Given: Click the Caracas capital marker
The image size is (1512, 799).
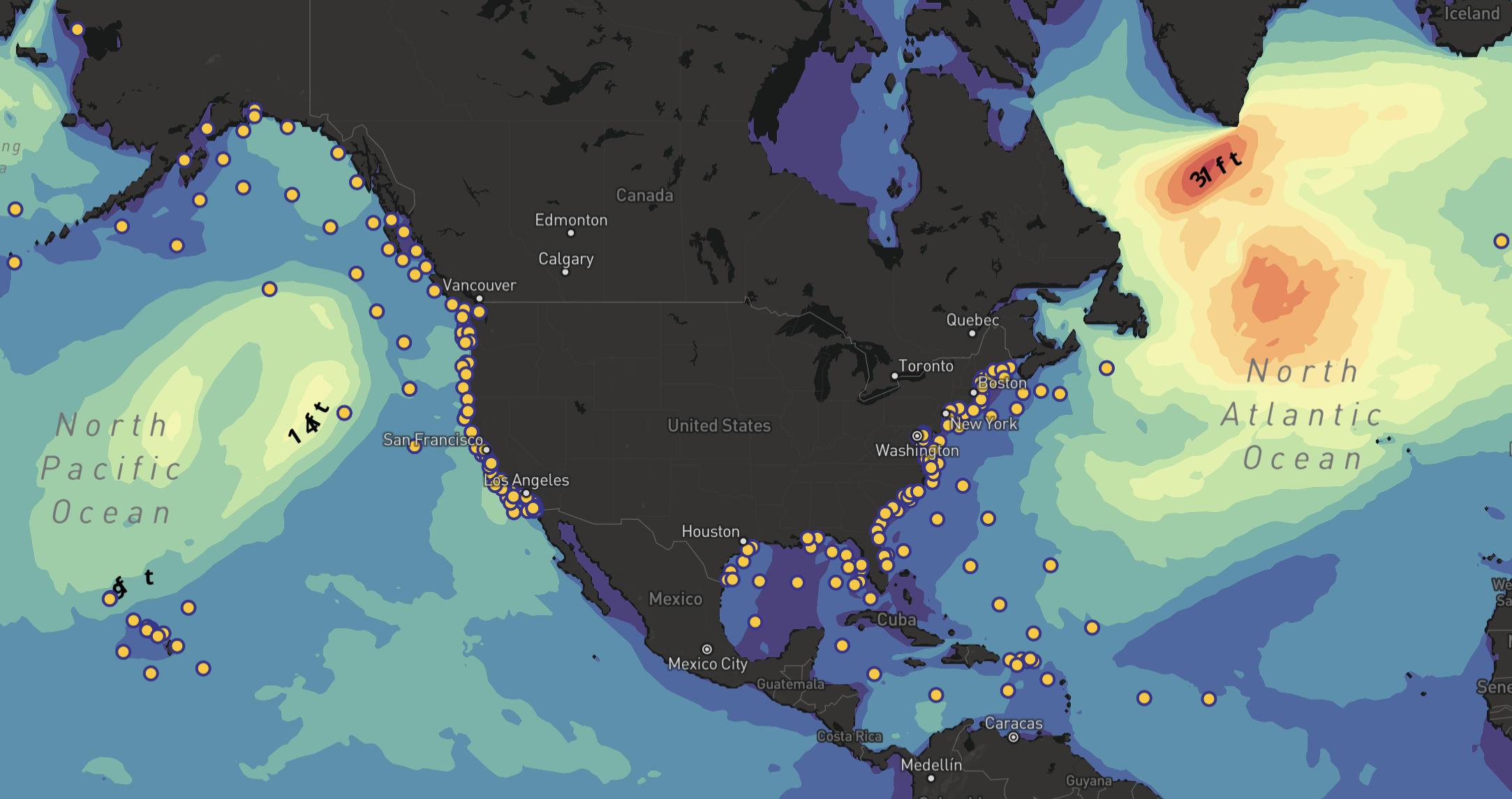Looking at the screenshot, I should click(1014, 737).
